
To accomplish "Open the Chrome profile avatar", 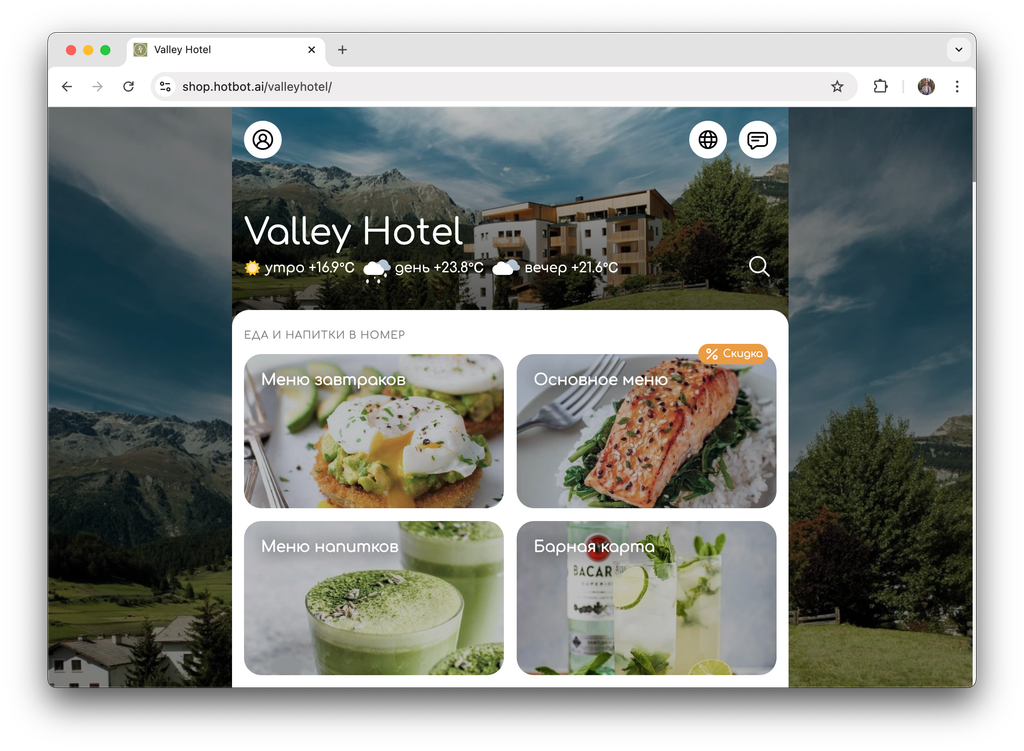I will pos(926,86).
